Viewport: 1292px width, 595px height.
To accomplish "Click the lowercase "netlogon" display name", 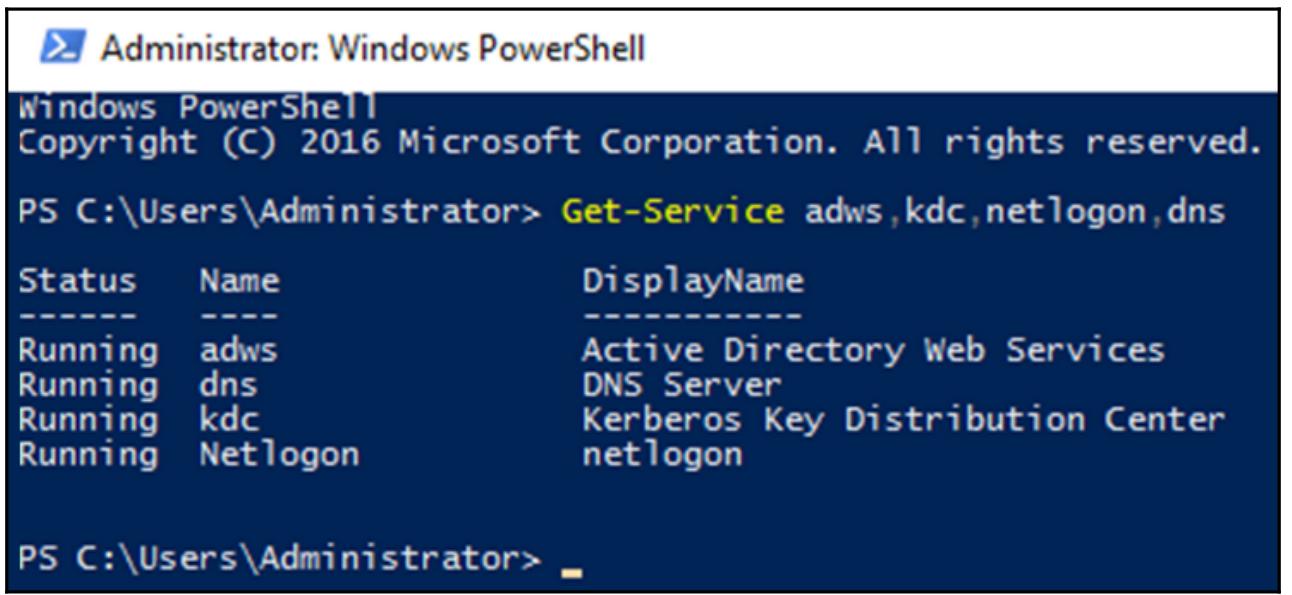I will (x=662, y=455).
